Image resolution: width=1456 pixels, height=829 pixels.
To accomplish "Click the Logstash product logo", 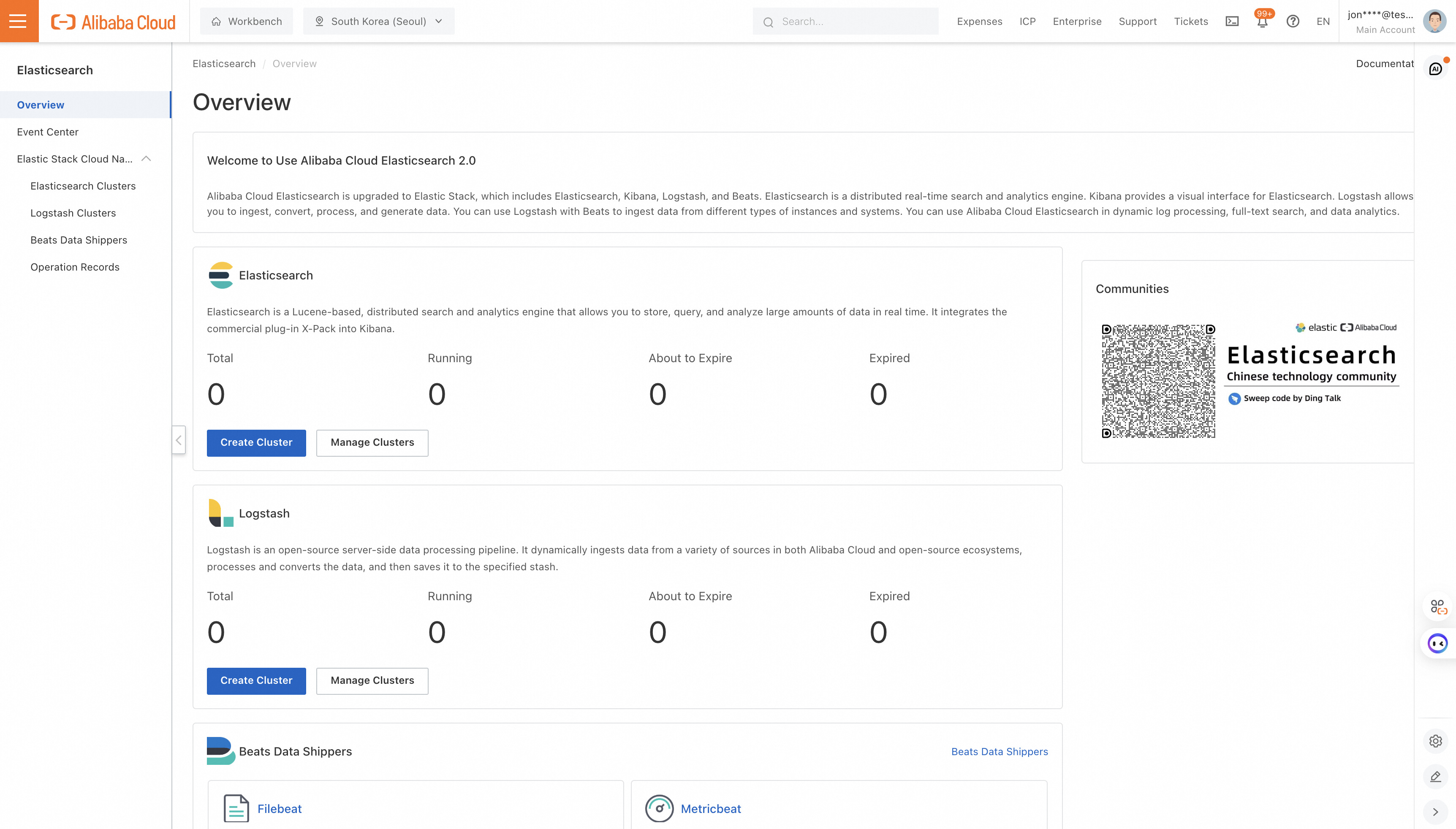I will tap(221, 514).
